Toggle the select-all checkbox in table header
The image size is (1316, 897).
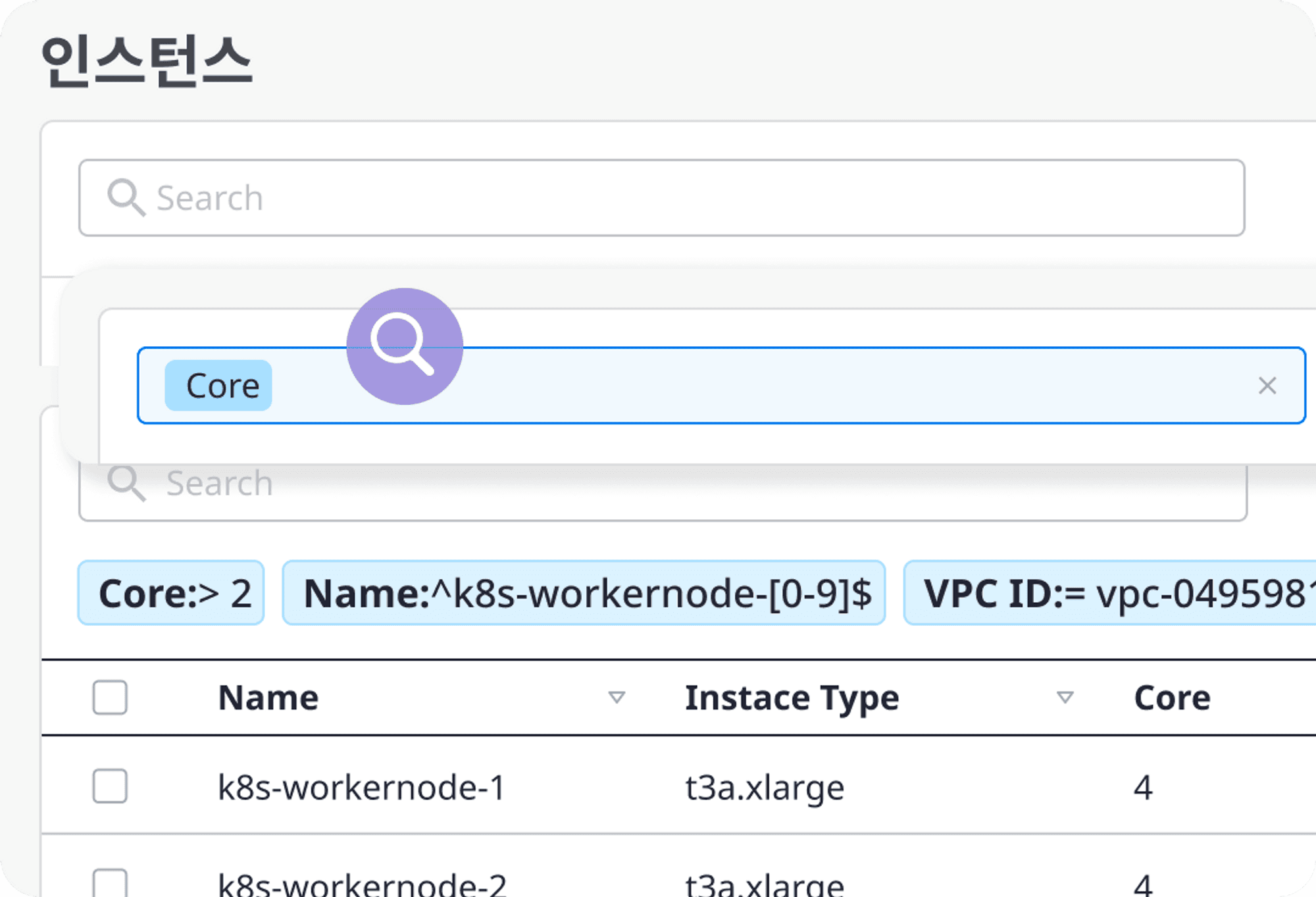110,697
